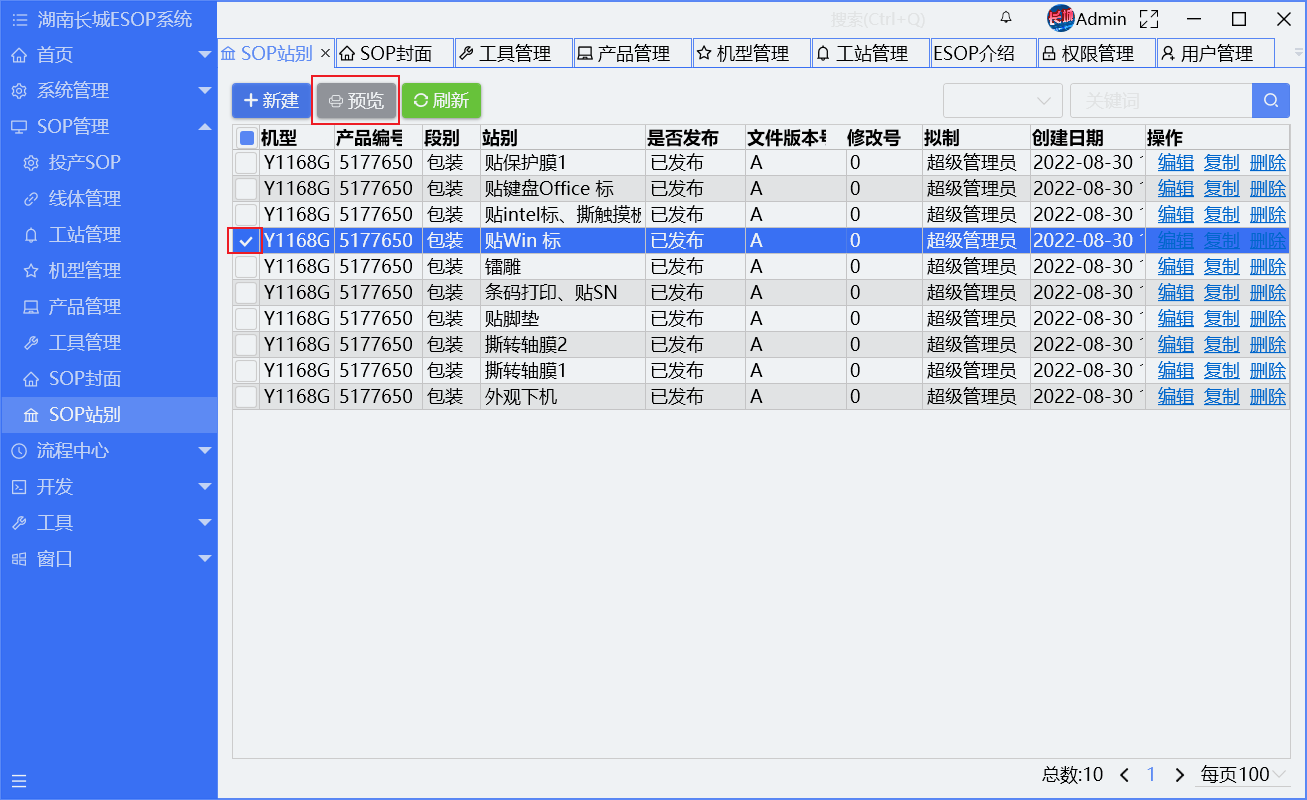Viewport: 1307px width, 800px height.
Task: Check the row for 镭雕
Action: (x=246, y=267)
